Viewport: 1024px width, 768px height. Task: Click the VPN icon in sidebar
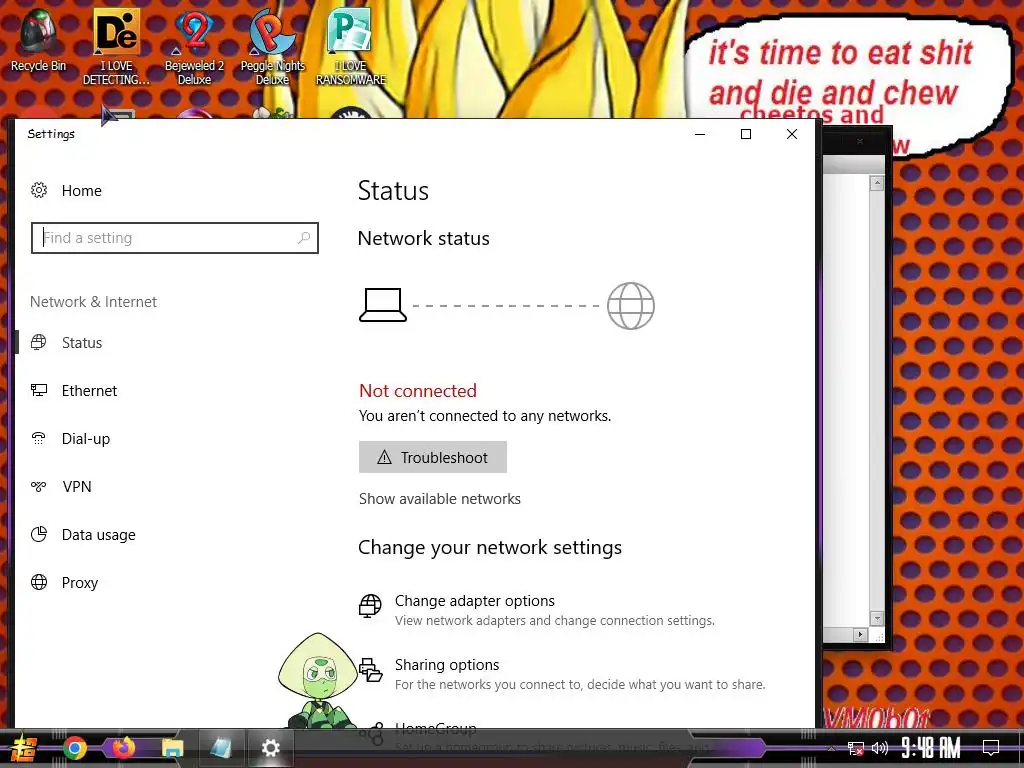click(x=39, y=487)
